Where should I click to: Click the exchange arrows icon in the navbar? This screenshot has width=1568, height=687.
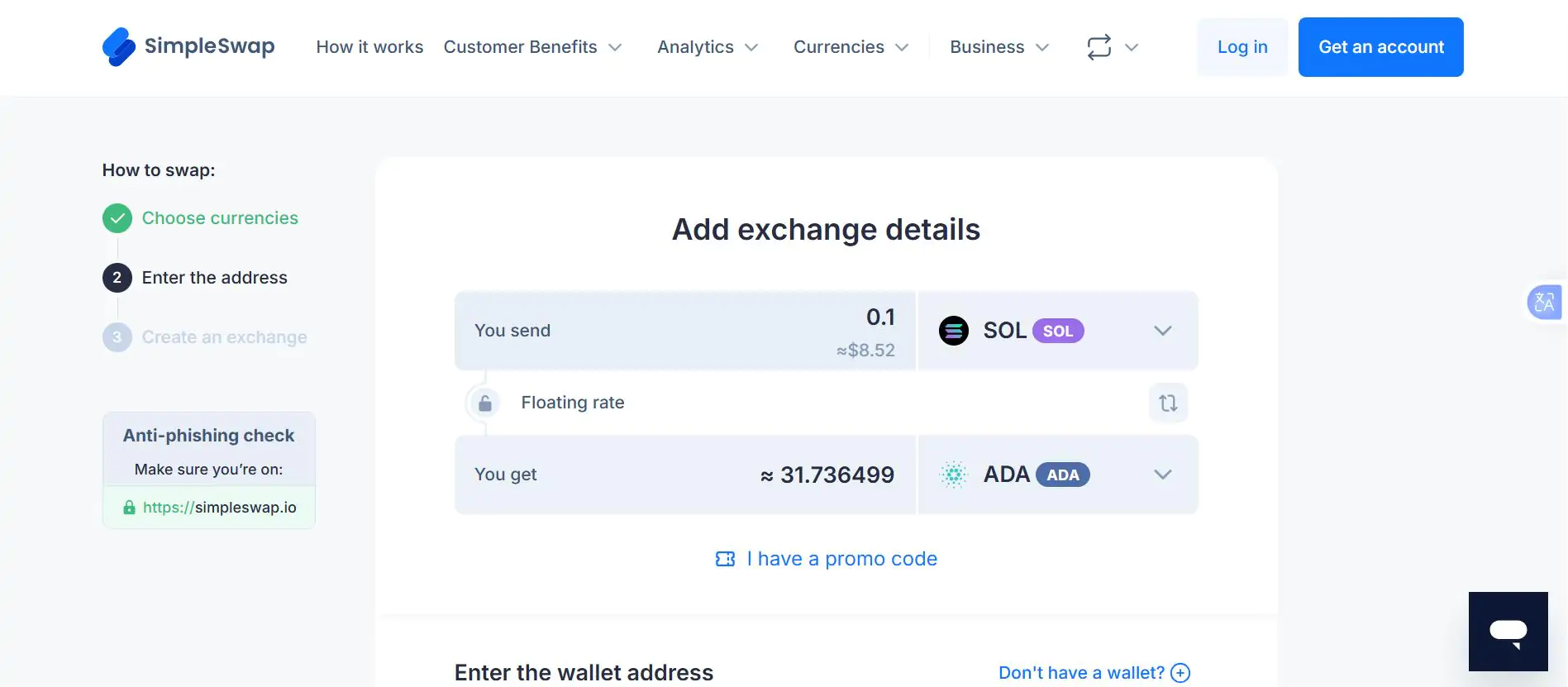[1099, 47]
